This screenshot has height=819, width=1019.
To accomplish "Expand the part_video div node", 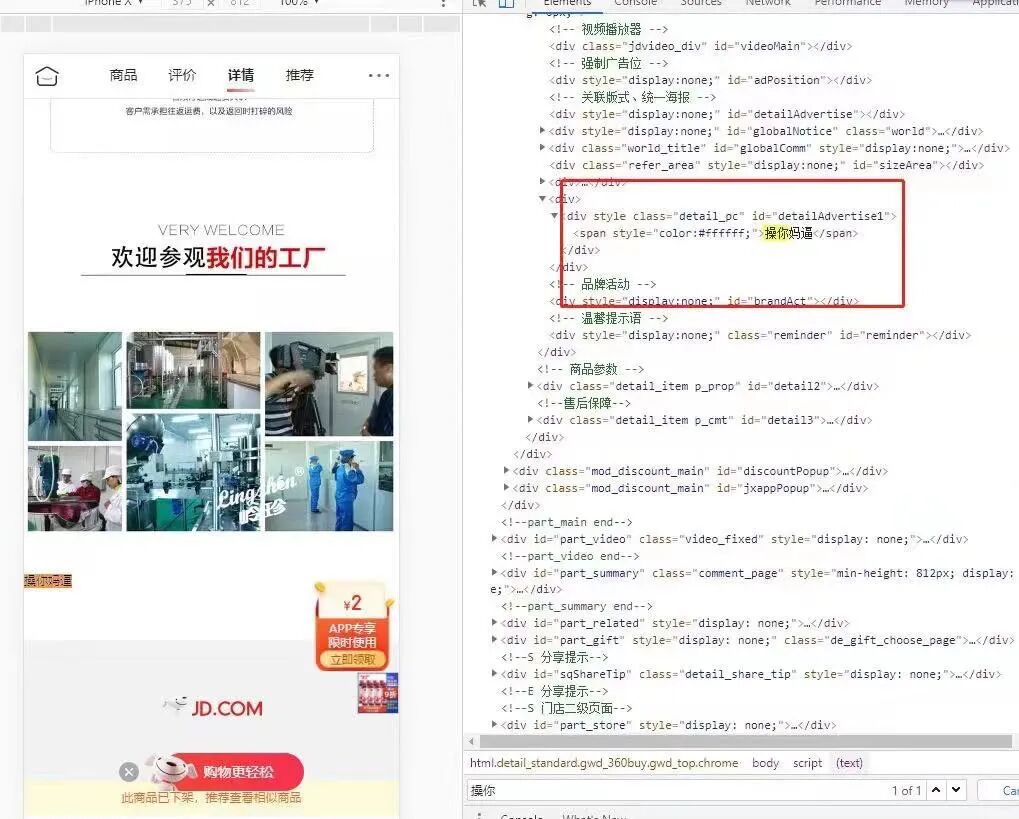I will tap(495, 538).
